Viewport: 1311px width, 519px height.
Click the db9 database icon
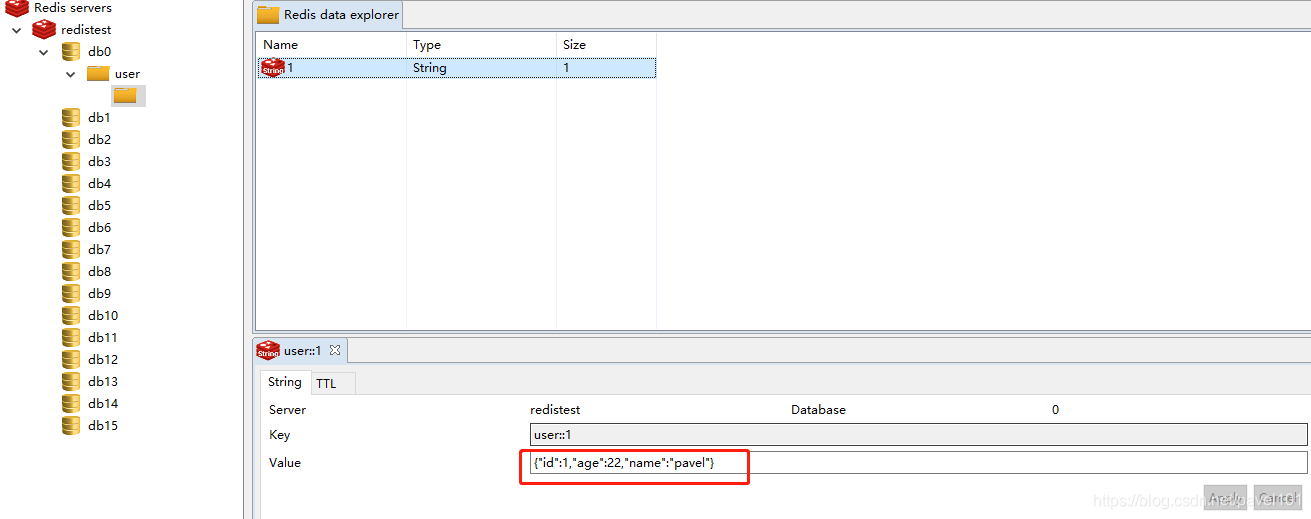[71, 293]
